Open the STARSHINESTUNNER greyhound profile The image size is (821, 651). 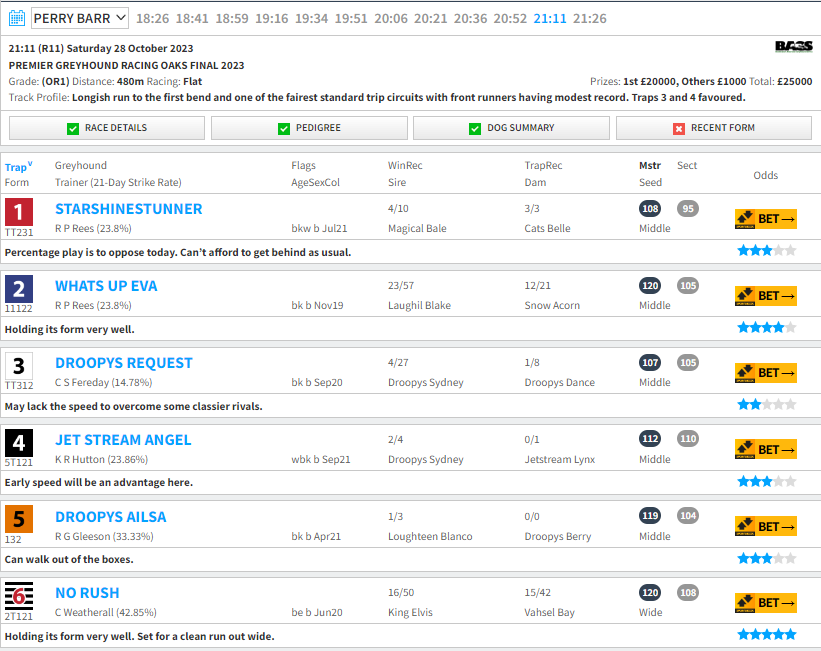click(x=129, y=209)
